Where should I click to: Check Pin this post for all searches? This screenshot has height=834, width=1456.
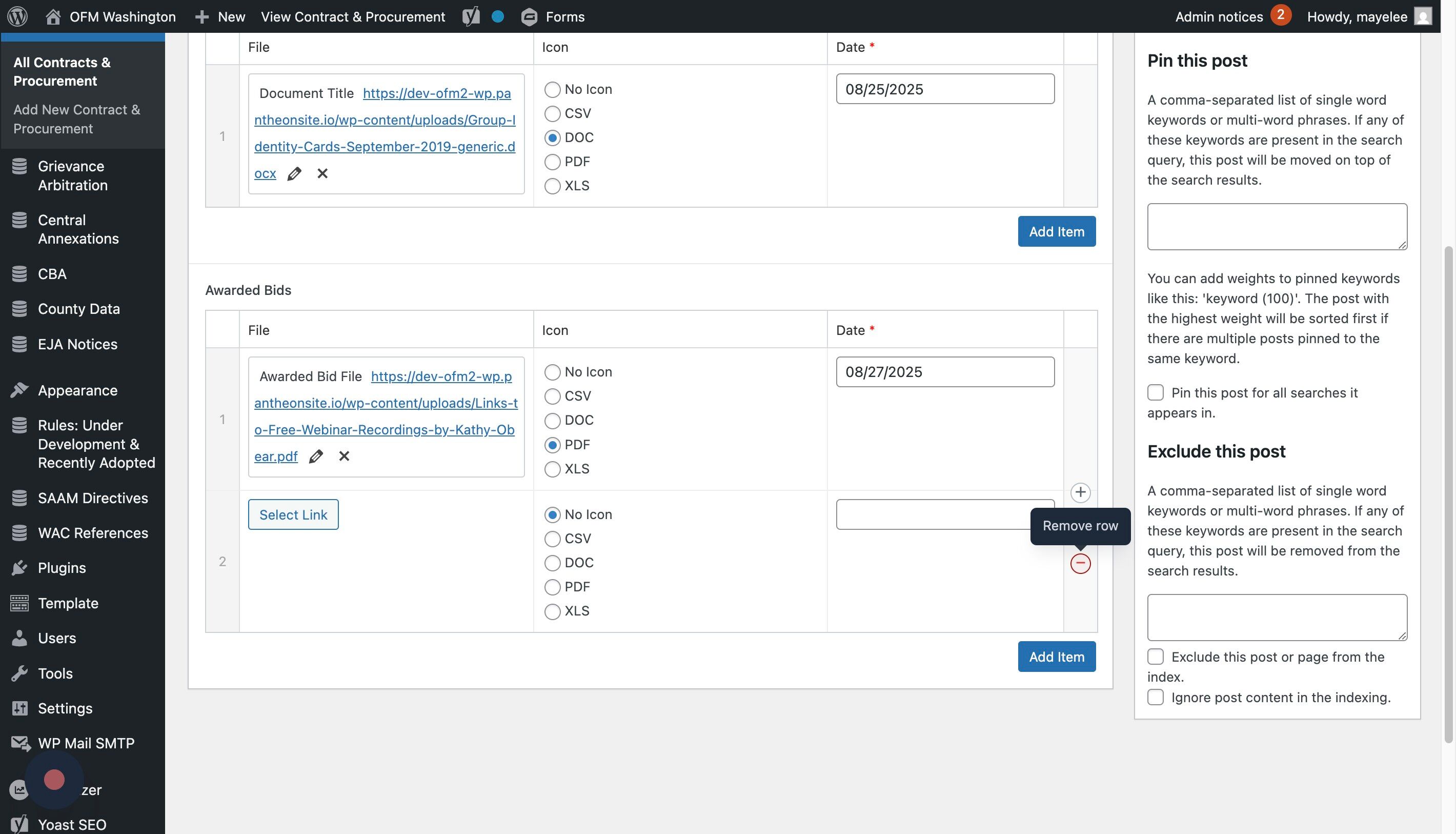1156,392
